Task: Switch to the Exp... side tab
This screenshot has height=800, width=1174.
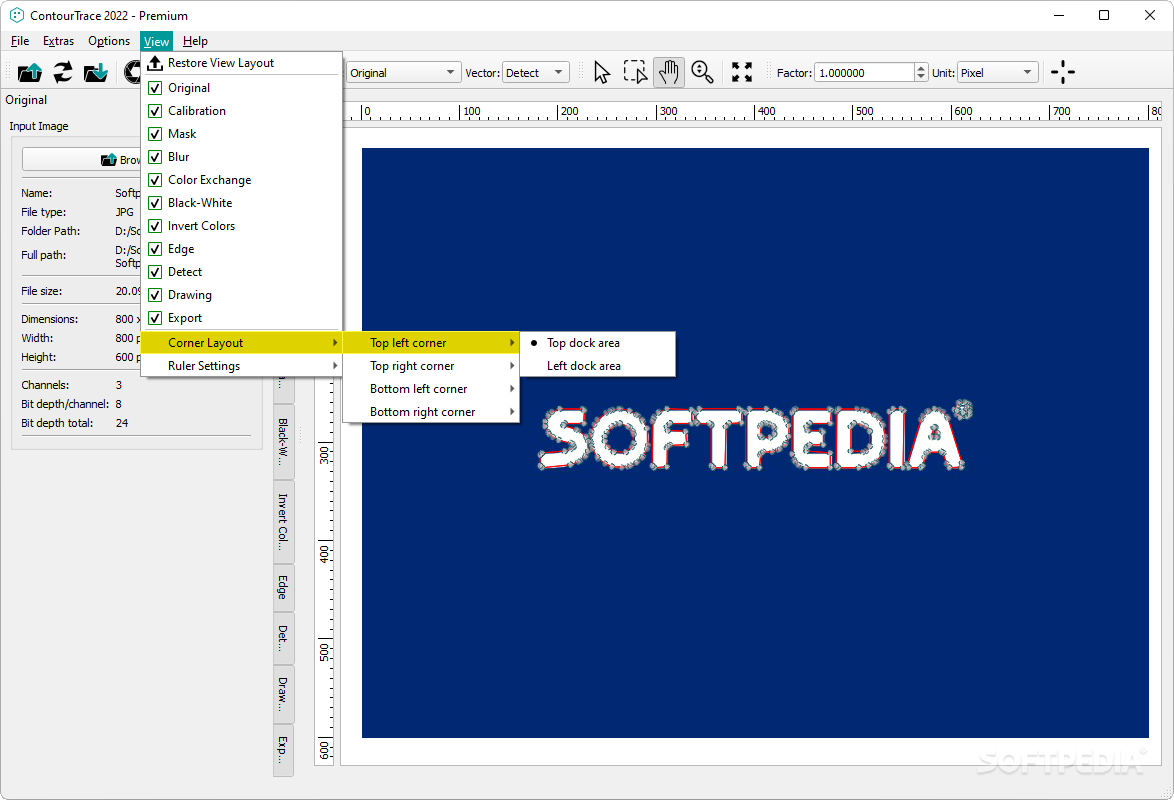Action: click(283, 750)
